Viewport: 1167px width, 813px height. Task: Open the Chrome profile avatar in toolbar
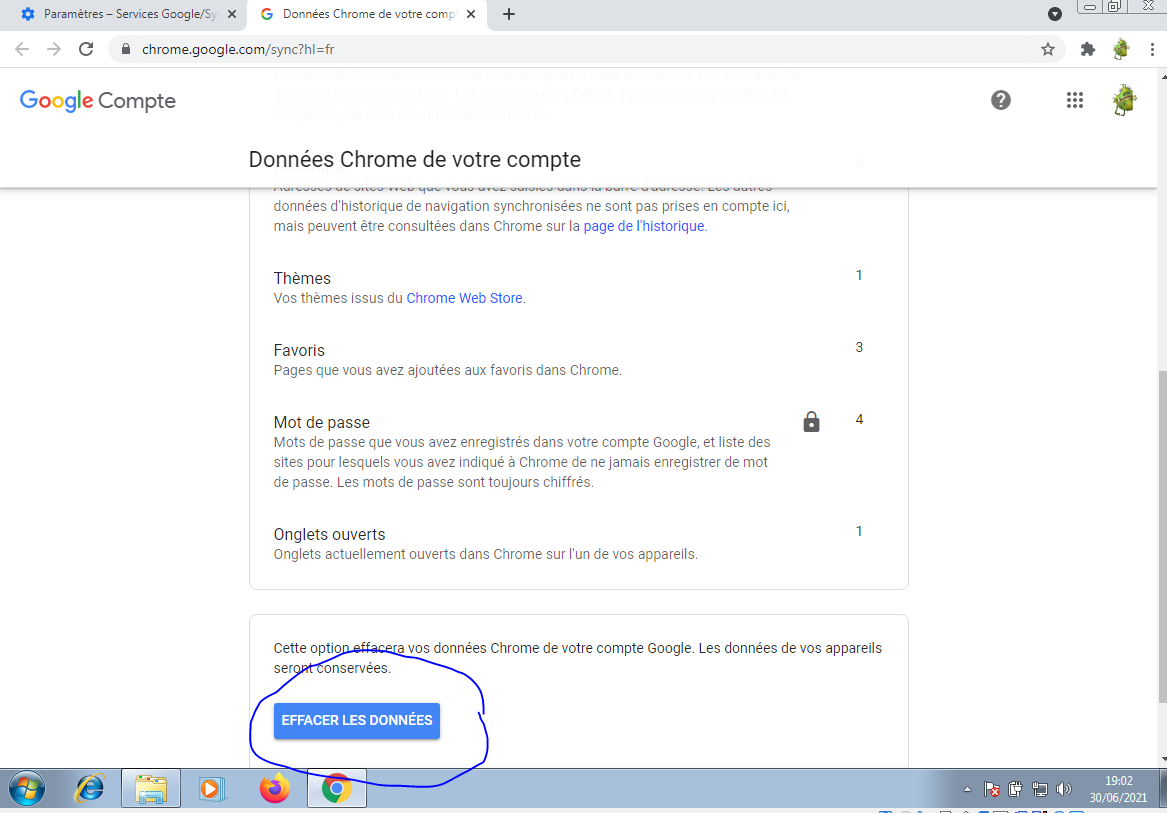pos(1121,49)
